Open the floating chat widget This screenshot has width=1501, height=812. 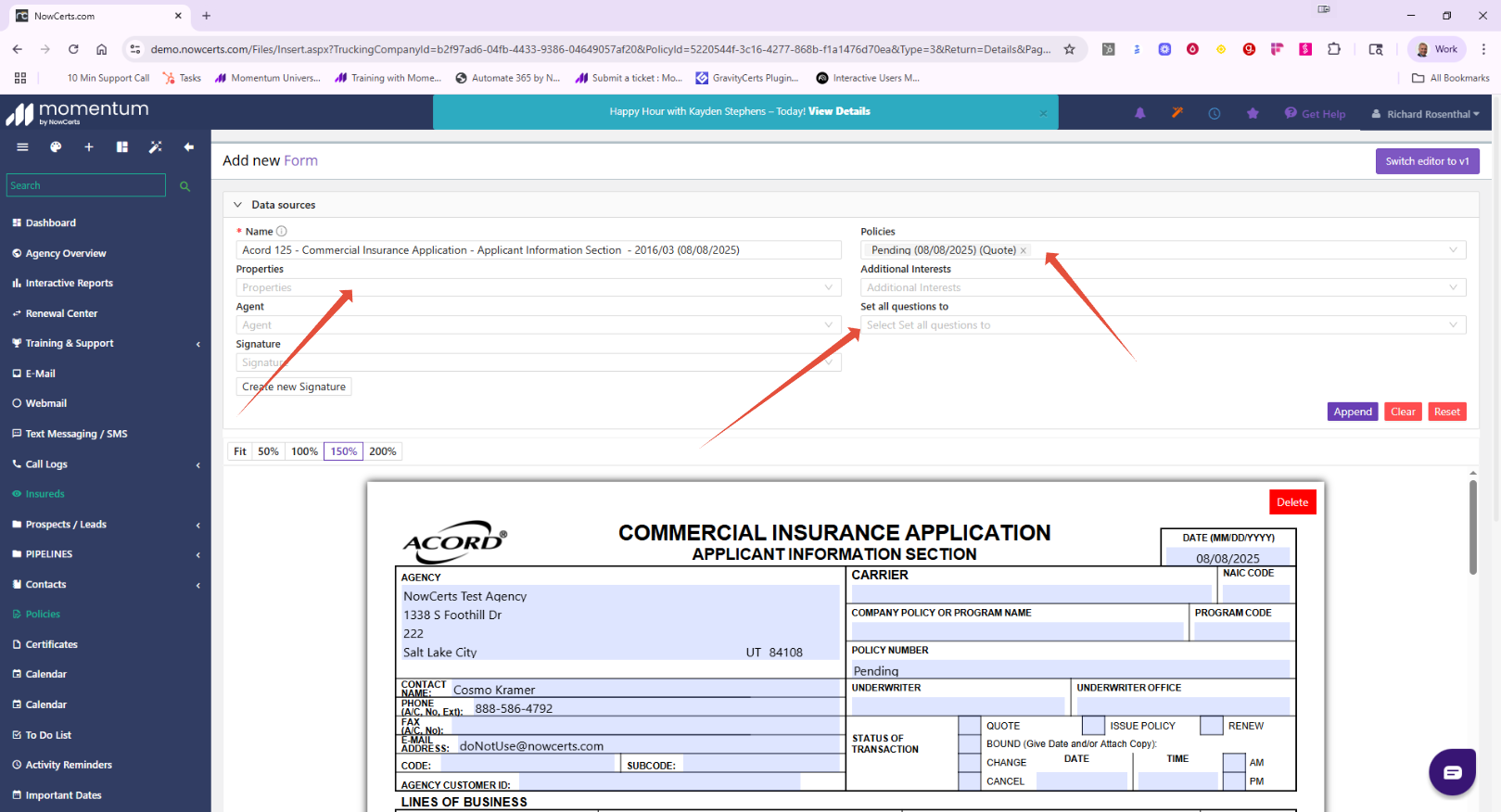pos(1452,771)
